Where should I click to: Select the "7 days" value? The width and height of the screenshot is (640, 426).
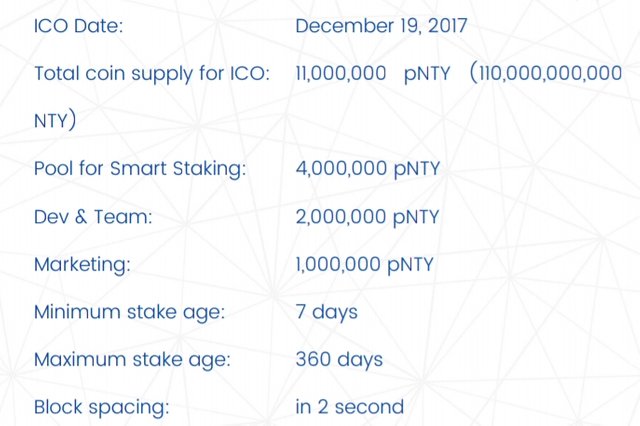(x=326, y=312)
